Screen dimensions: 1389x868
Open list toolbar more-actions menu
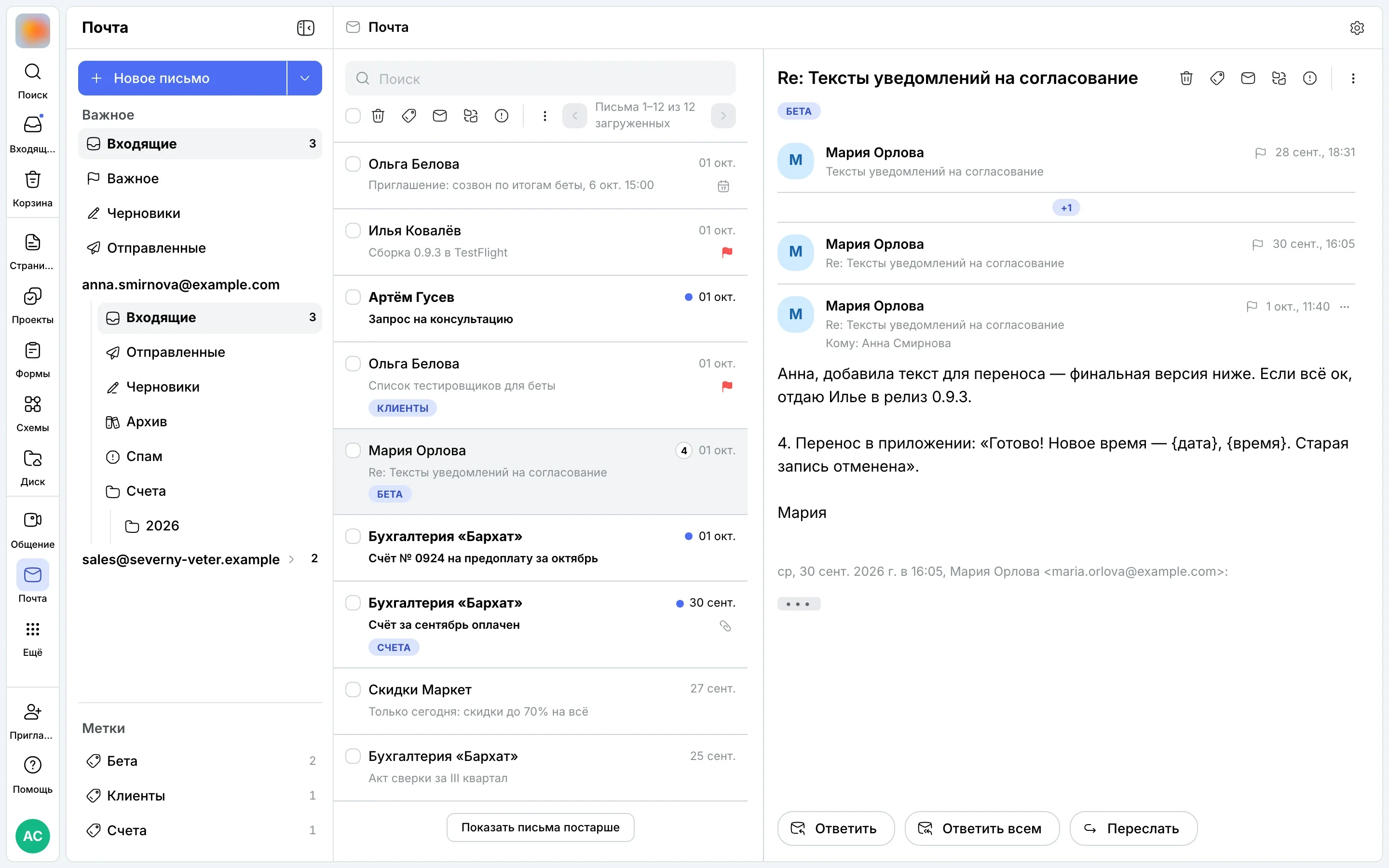click(545, 116)
